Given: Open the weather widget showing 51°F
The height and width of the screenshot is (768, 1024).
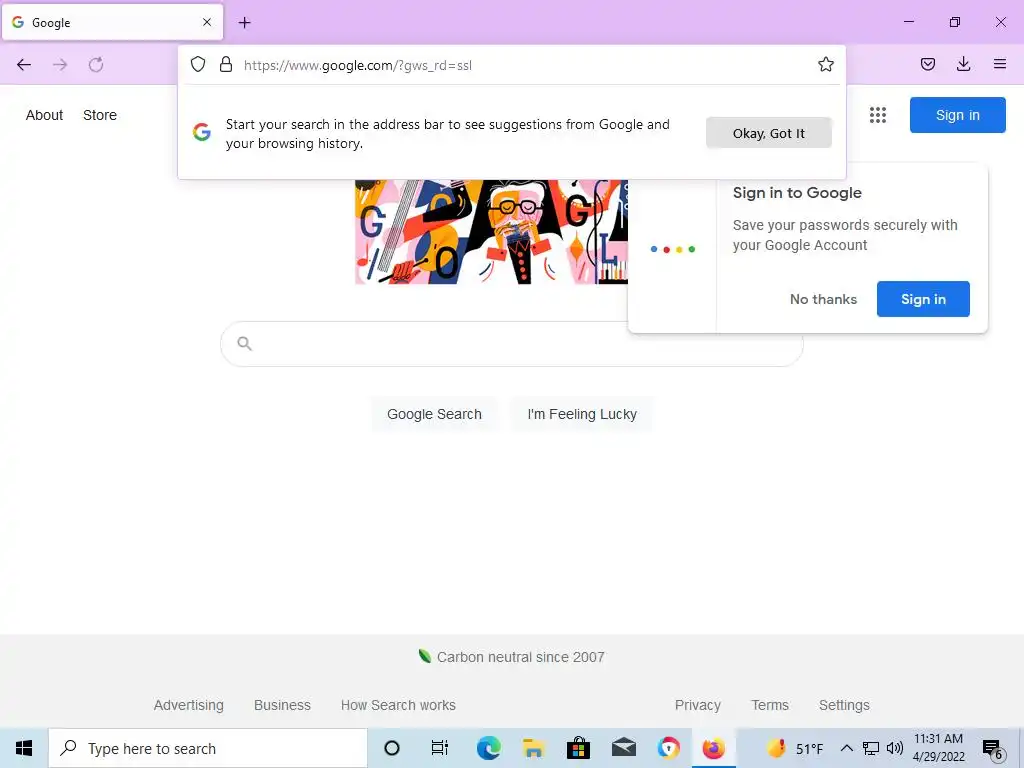Looking at the screenshot, I should tap(794, 748).
